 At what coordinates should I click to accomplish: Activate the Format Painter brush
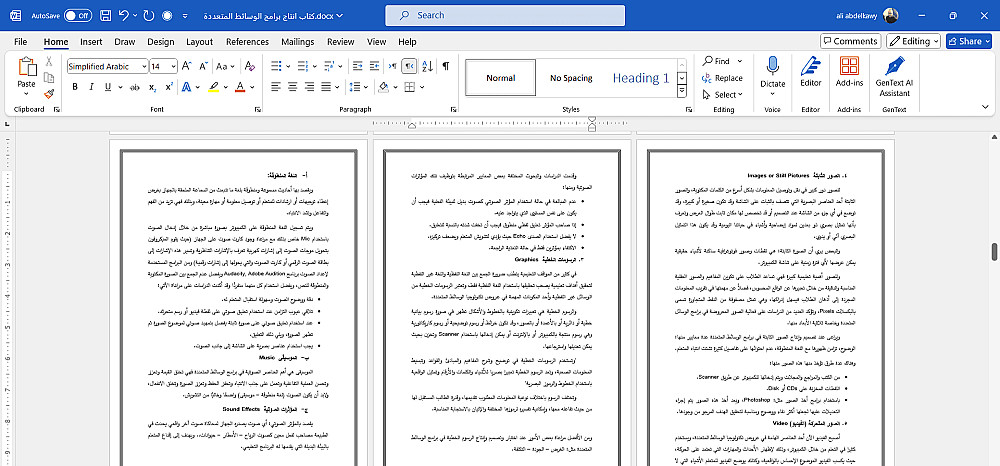(48, 94)
